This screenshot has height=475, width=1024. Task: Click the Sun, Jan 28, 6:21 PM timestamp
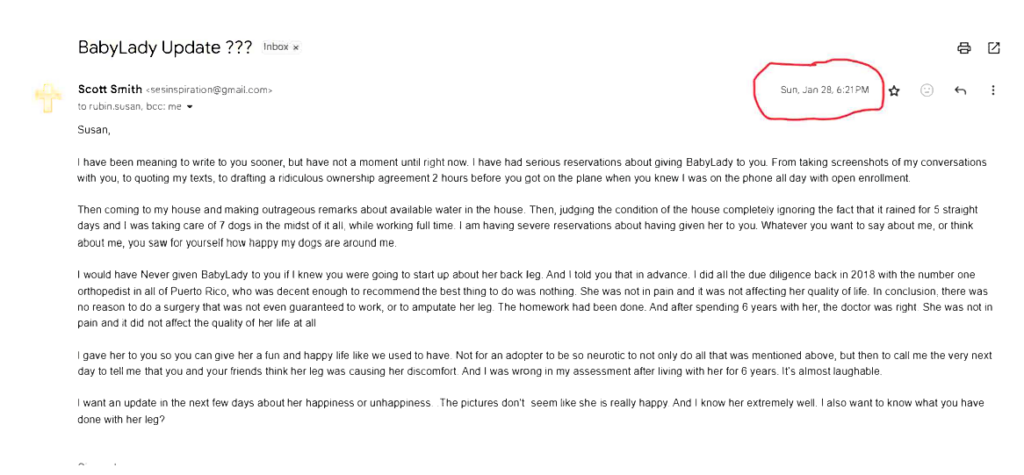click(x=824, y=90)
